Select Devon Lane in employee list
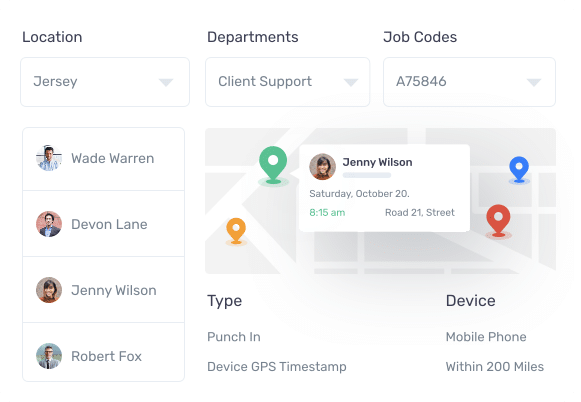Image resolution: width=581 pixels, height=402 pixels. pyautogui.click(x=104, y=224)
